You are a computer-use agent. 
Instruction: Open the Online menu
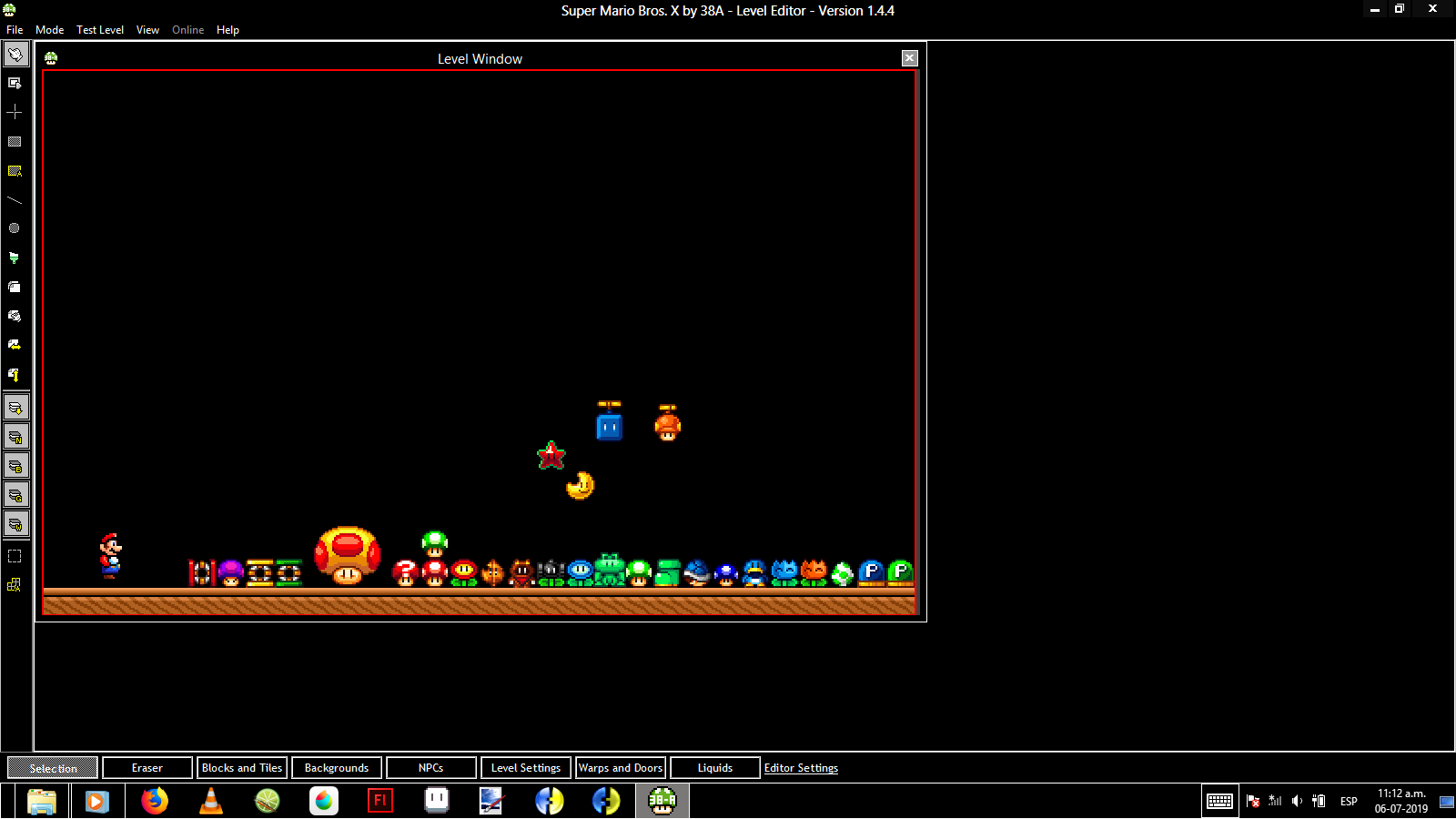[x=188, y=30]
